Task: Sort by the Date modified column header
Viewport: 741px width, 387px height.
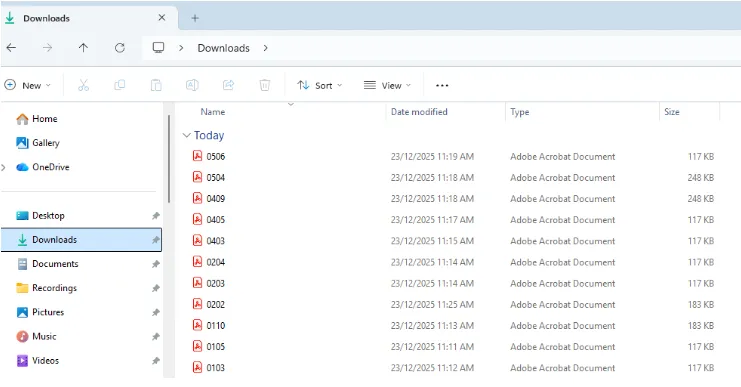Action: click(419, 112)
